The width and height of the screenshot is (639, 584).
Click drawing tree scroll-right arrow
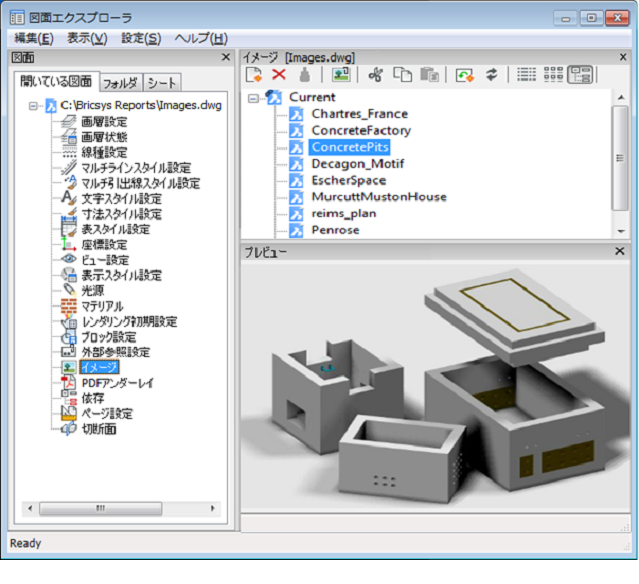coord(212,508)
